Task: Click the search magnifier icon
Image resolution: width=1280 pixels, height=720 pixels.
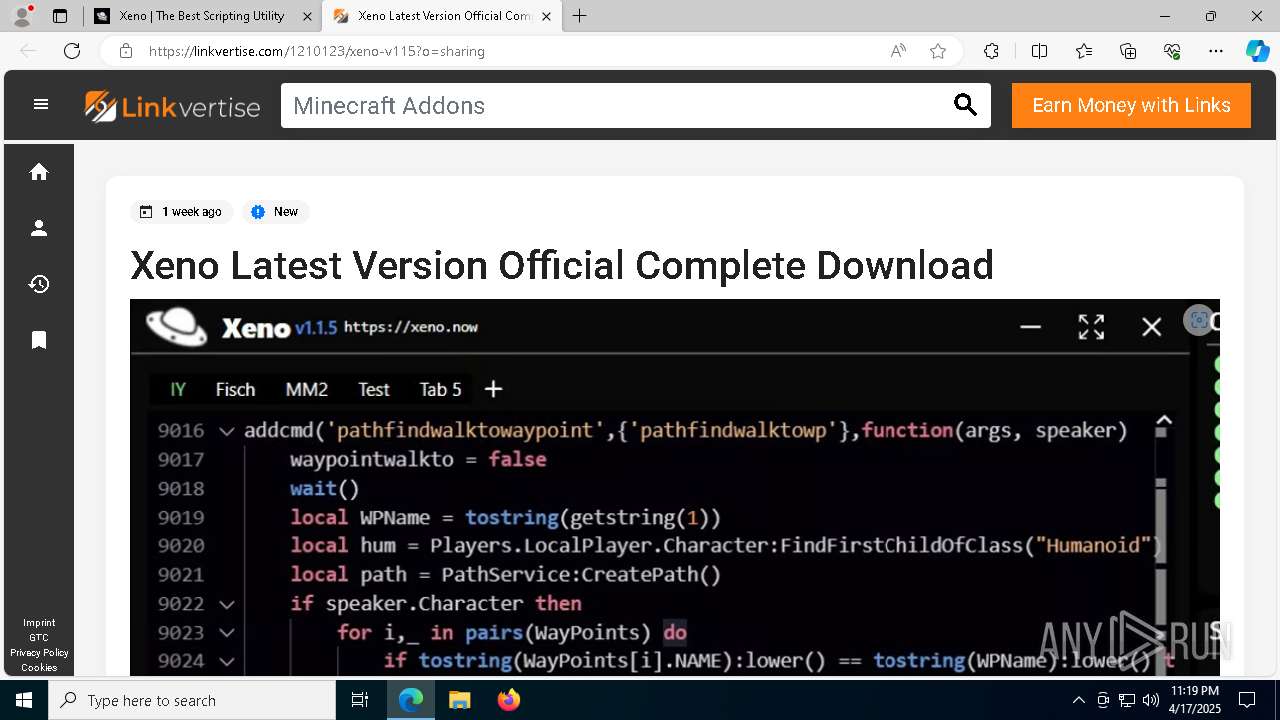Action: (x=965, y=105)
